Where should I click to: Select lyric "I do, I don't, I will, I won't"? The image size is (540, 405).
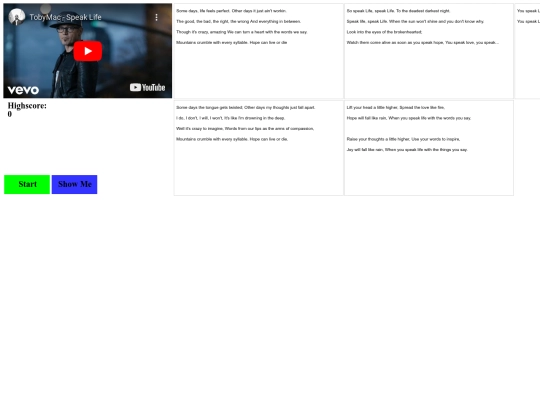[x=230, y=118]
